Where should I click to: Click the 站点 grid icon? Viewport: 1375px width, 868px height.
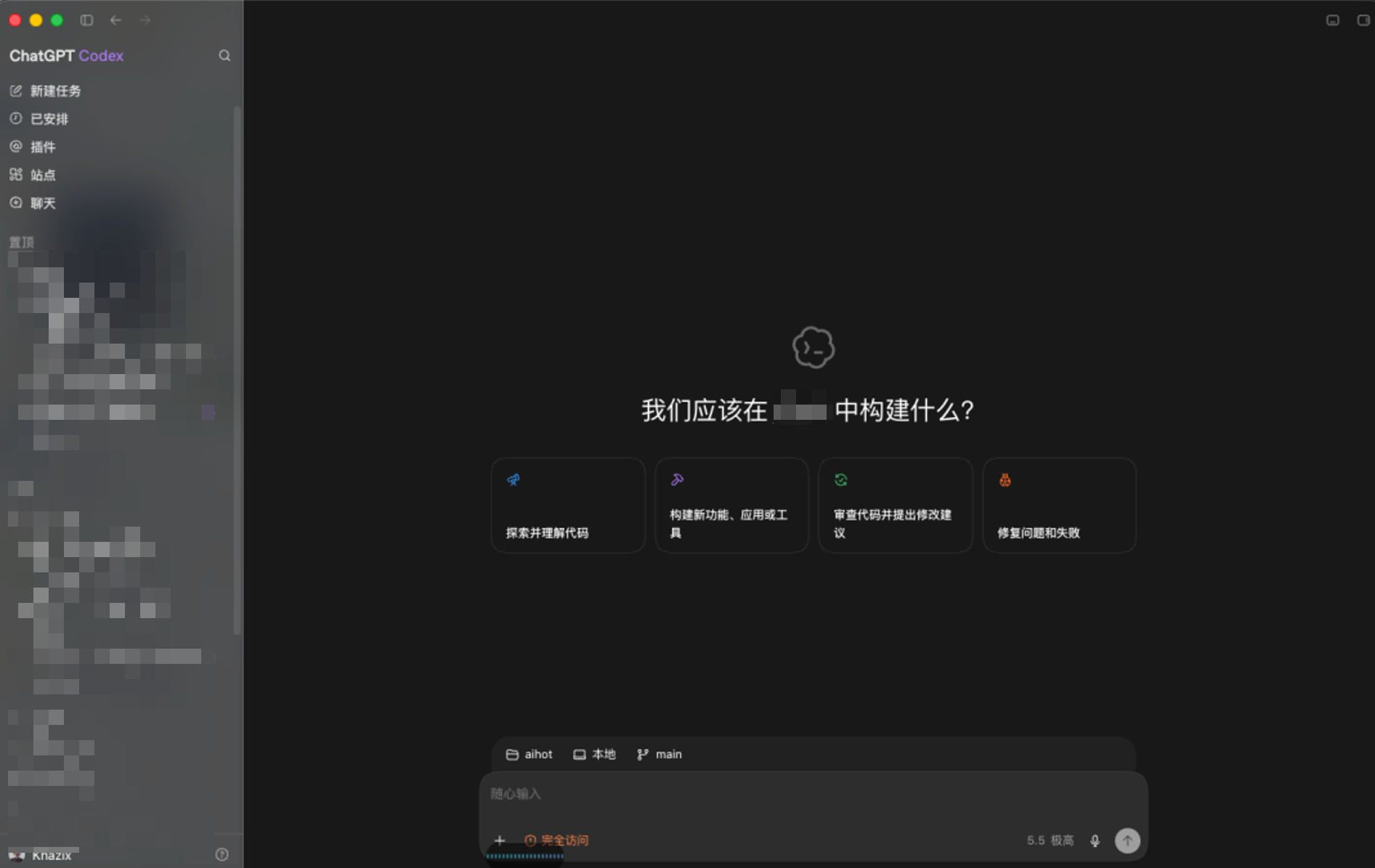point(16,174)
